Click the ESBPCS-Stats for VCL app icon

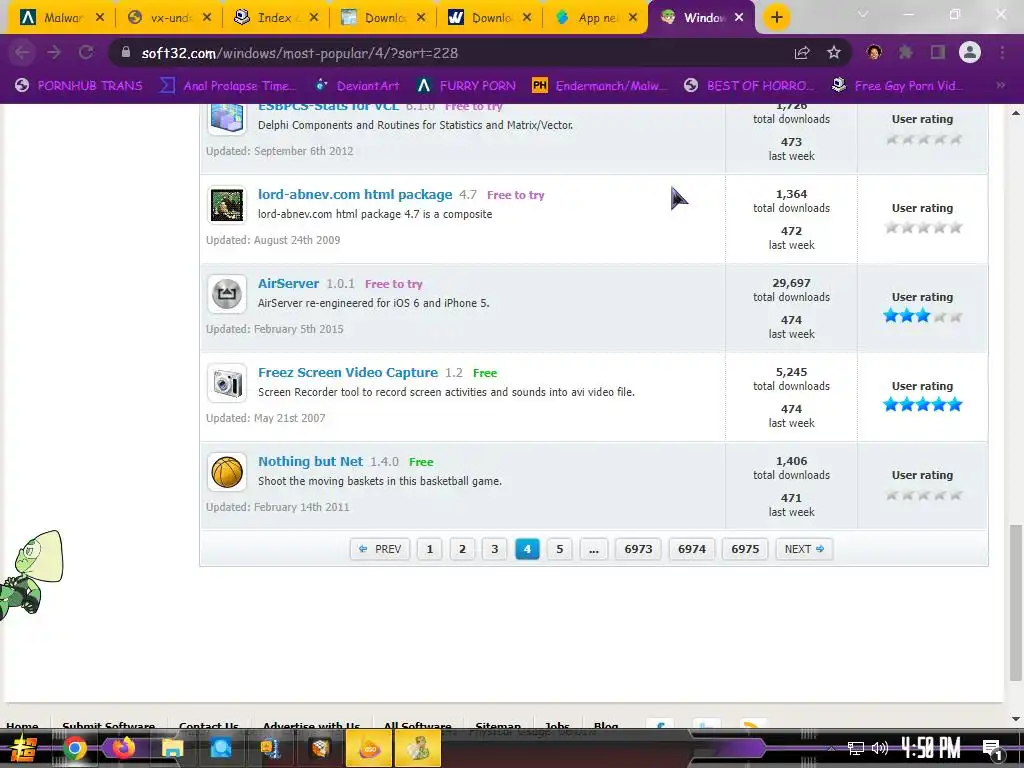227,119
